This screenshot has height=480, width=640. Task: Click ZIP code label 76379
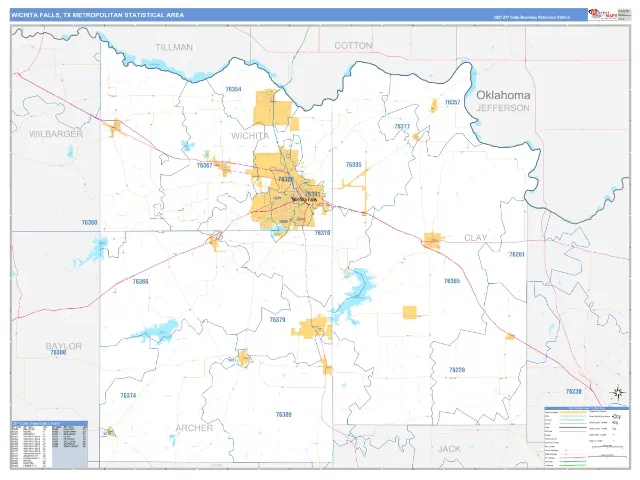point(277,320)
